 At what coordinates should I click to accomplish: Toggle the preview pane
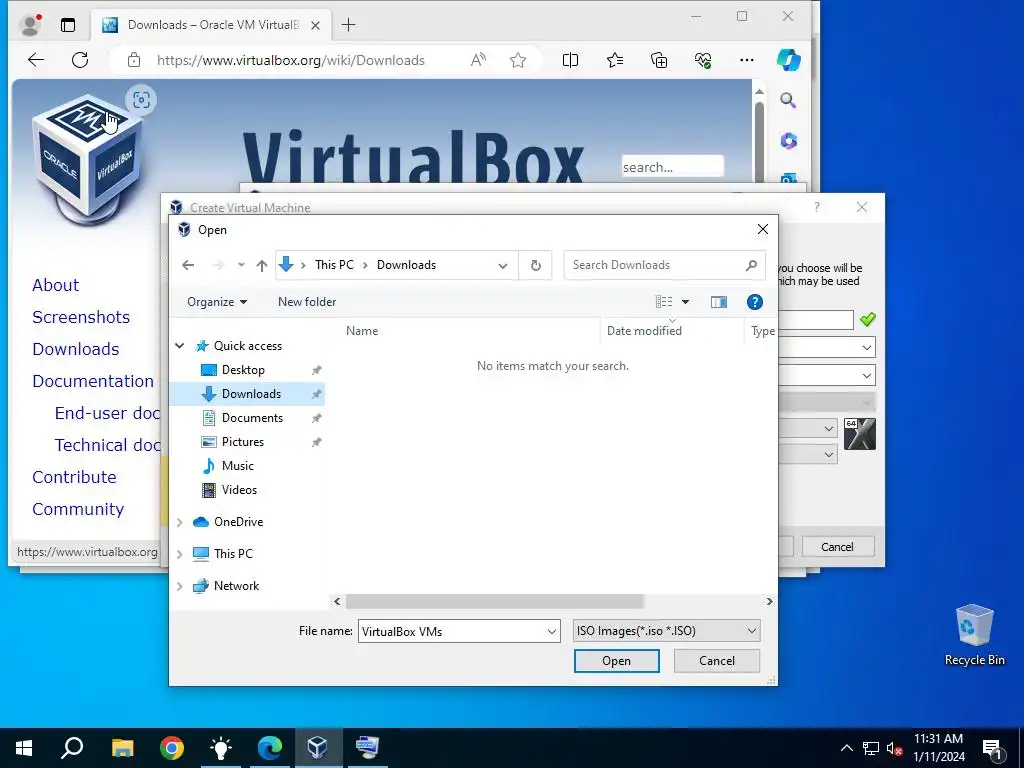point(719,302)
